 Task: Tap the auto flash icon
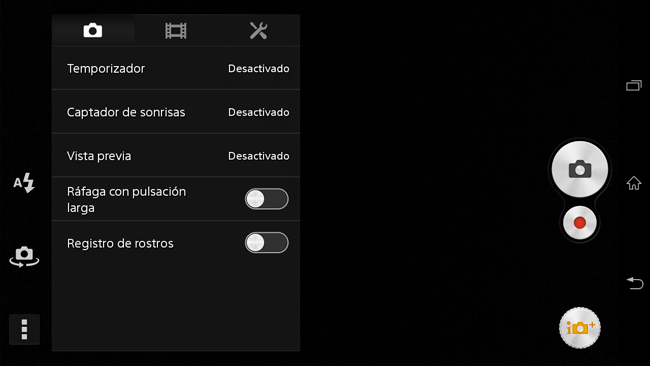24,183
